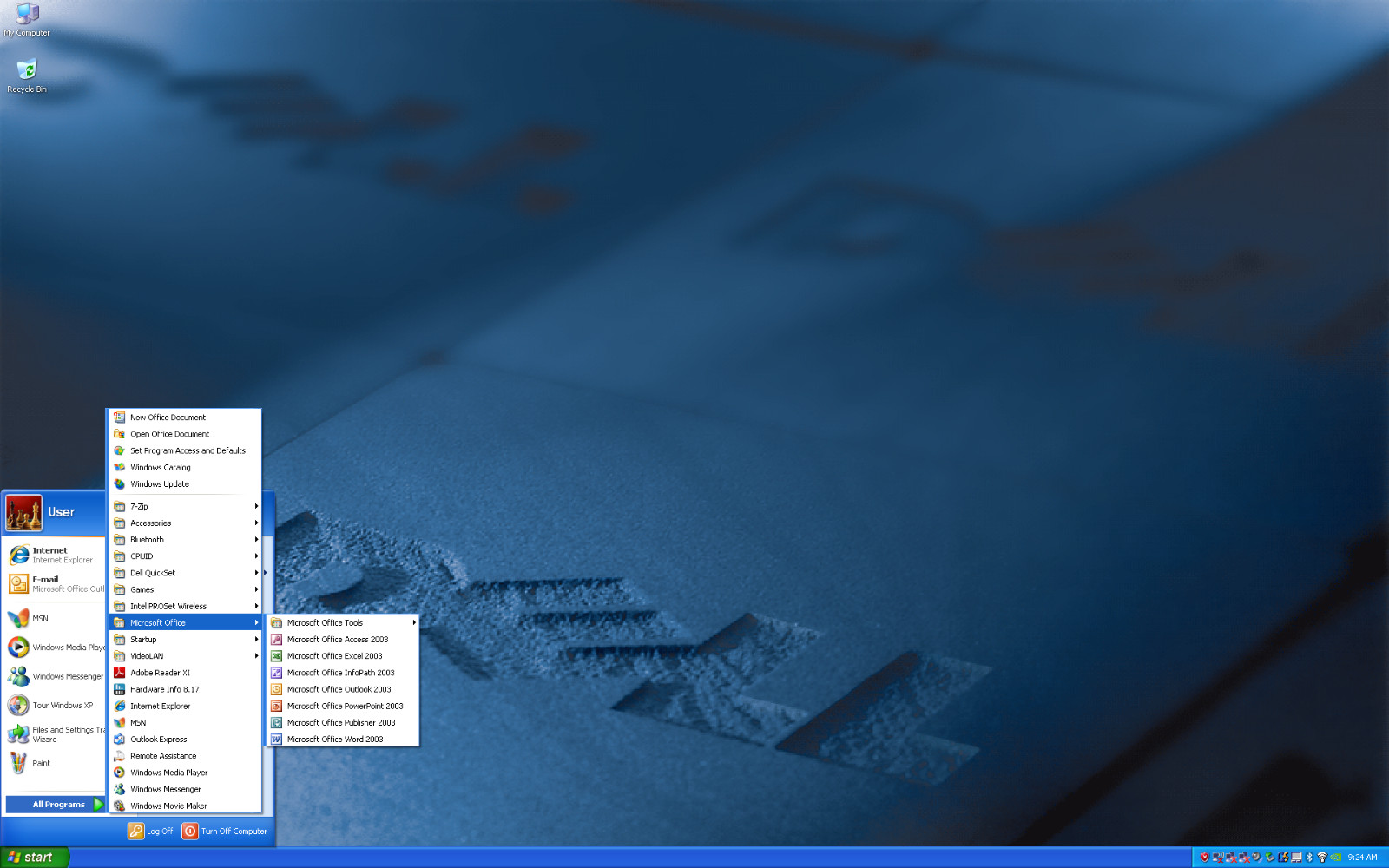1389x868 pixels.
Task: Expand the Games submenu arrow
Action: point(256,589)
